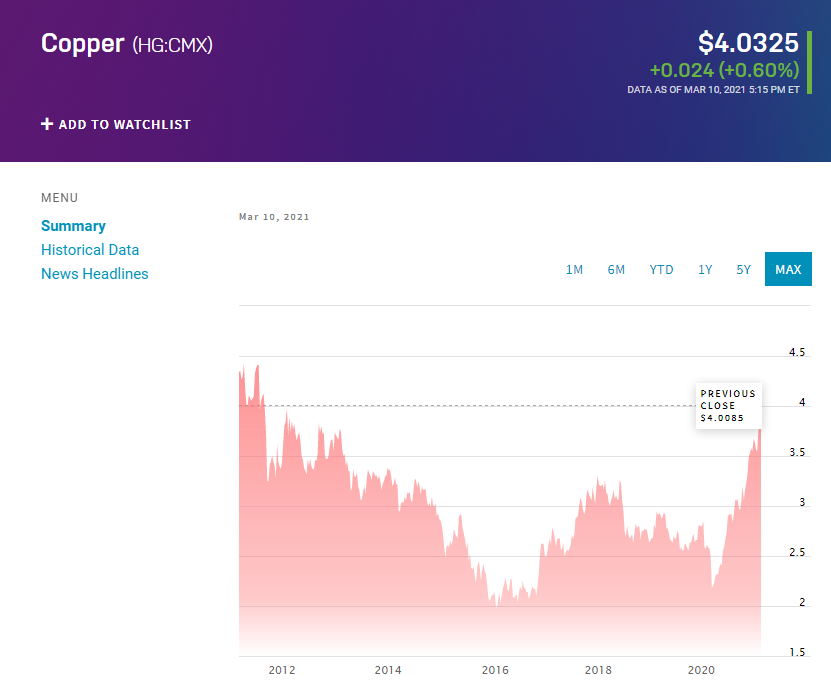Screen dimensions: 831x689
Task: Click the chart's 2016 price low point
Action: (x=496, y=605)
